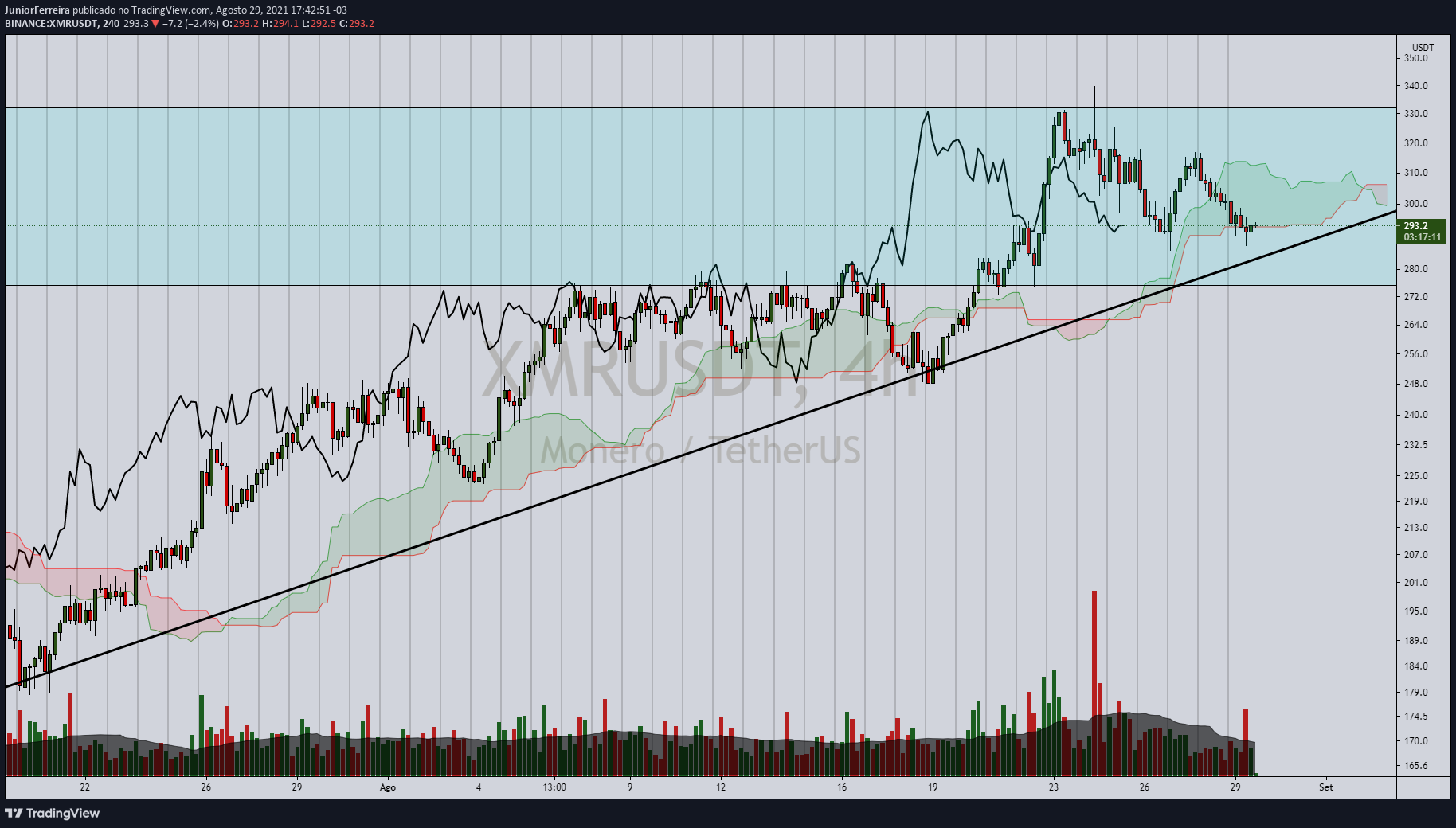Image resolution: width=1456 pixels, height=828 pixels.
Task: Click the date label 19 on time axis
Action: pos(933,787)
